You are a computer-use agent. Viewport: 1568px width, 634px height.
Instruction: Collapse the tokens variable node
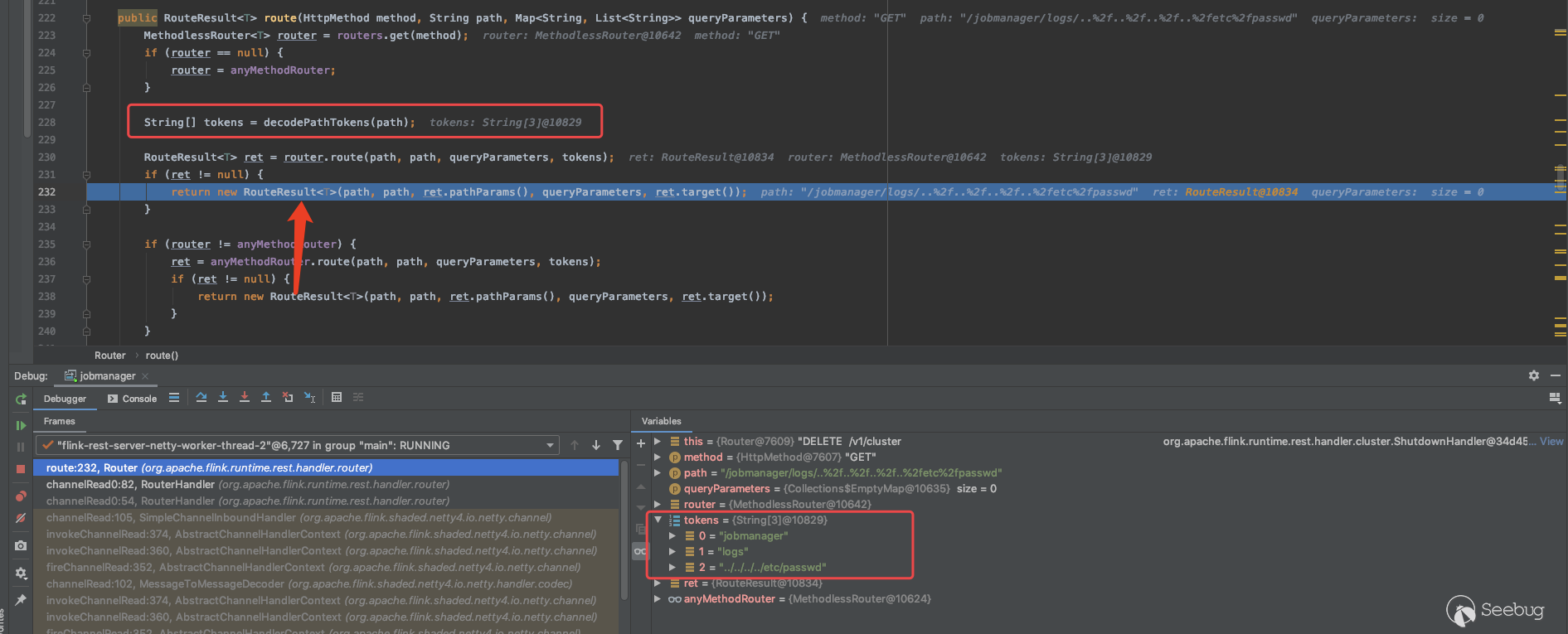point(658,520)
